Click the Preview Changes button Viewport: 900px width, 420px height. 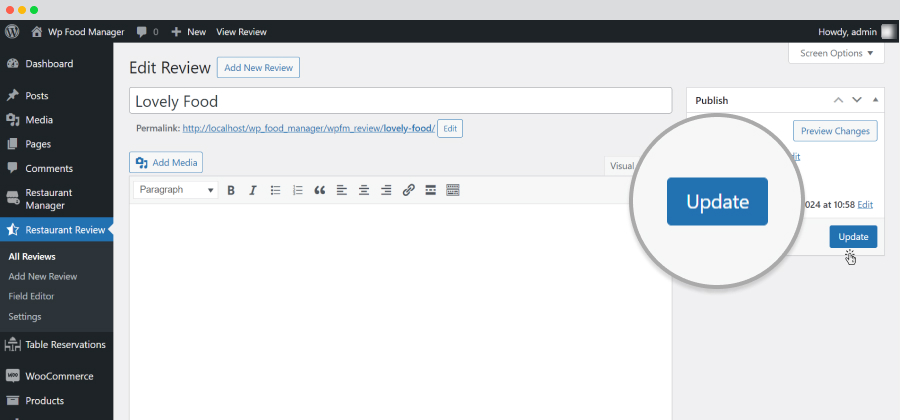pos(835,131)
